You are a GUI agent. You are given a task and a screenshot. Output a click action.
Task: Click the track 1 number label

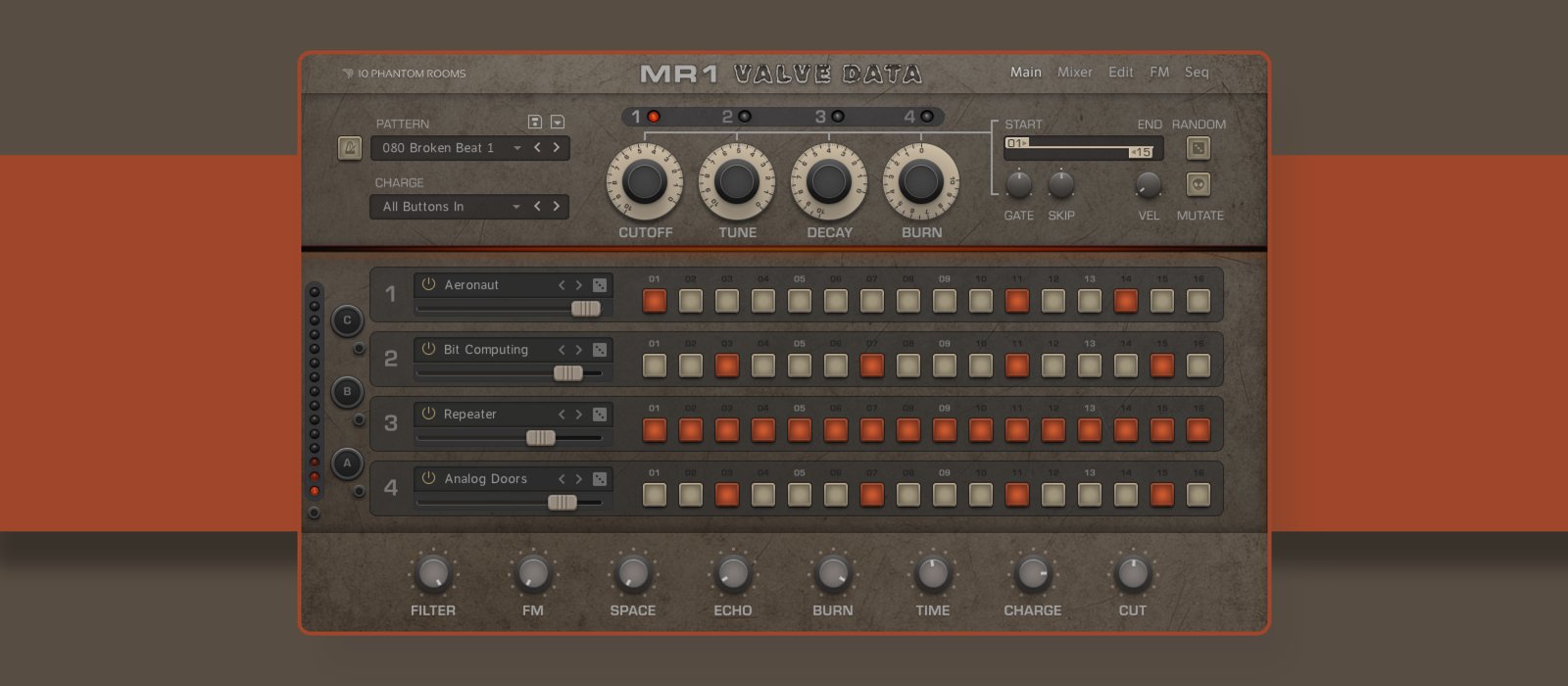391,294
